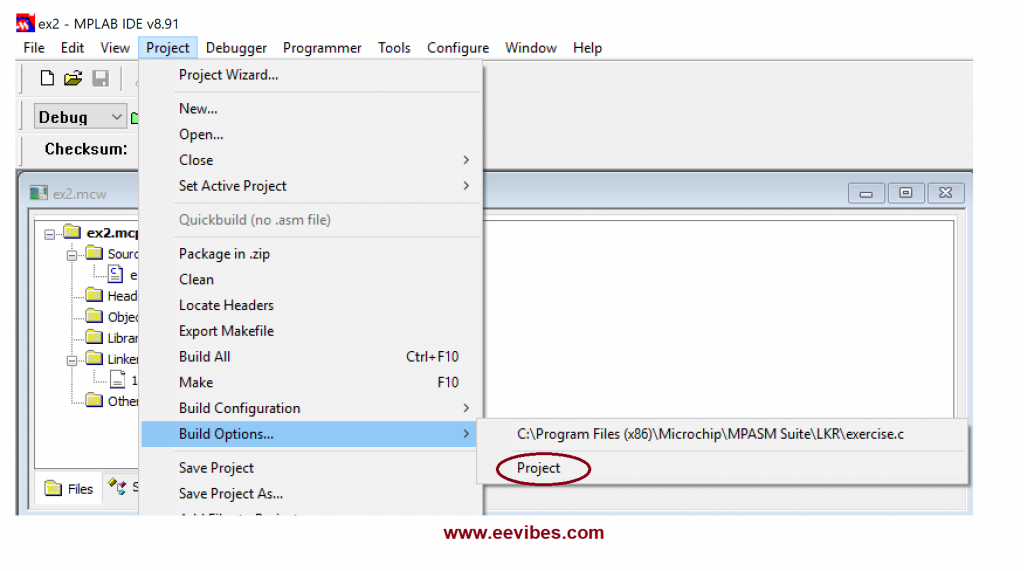The image size is (1024, 571).
Task: Select the Header Files folder icon
Action: (x=95, y=295)
